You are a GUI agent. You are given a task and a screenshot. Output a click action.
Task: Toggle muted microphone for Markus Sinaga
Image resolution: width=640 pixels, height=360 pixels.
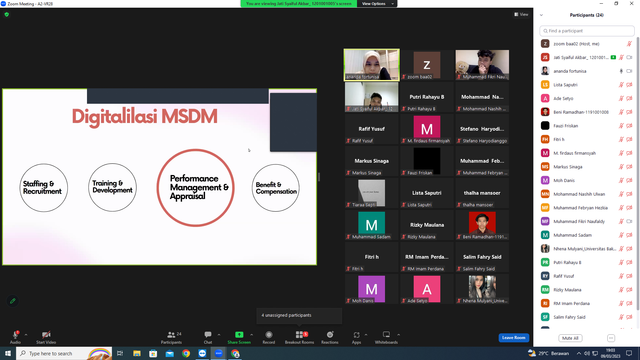click(621, 167)
